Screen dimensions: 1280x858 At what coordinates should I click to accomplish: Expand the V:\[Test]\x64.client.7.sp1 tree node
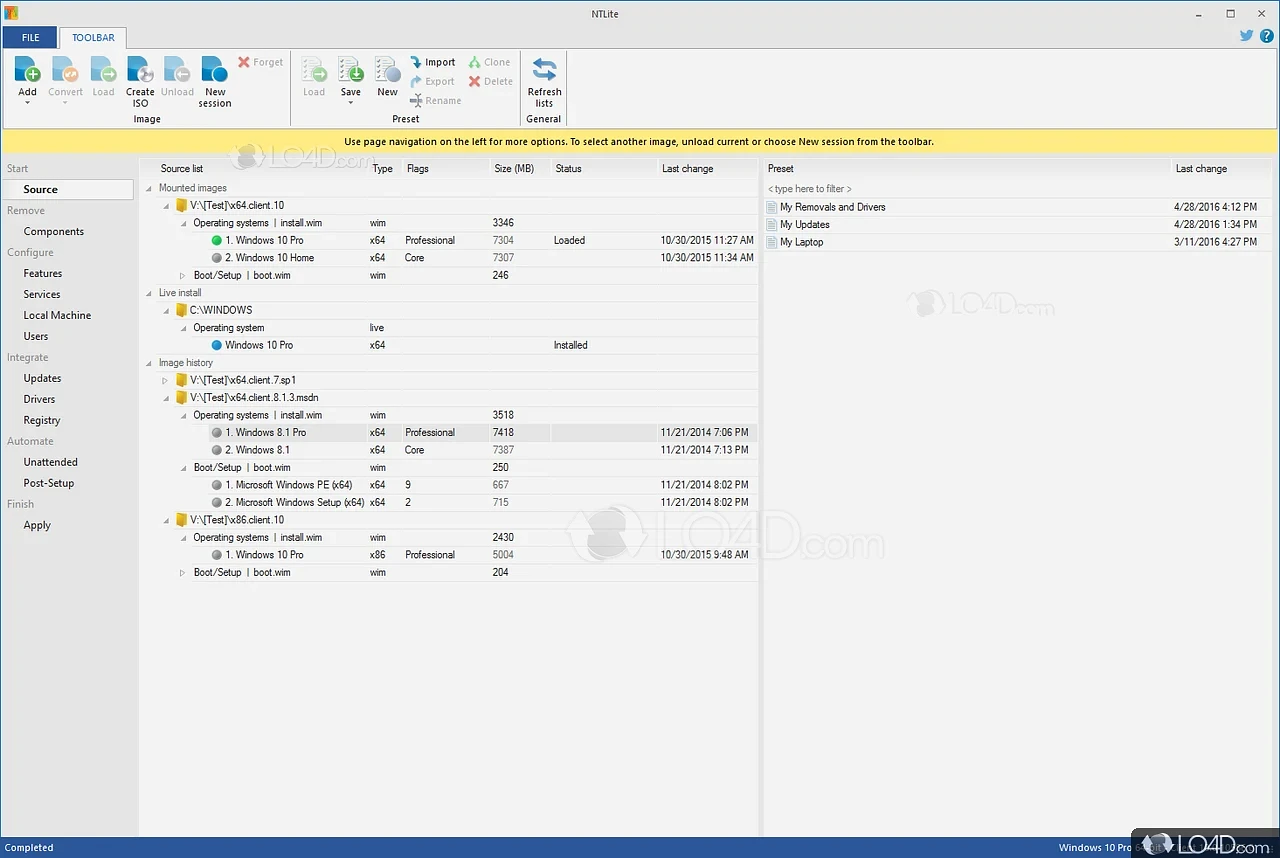click(166, 380)
